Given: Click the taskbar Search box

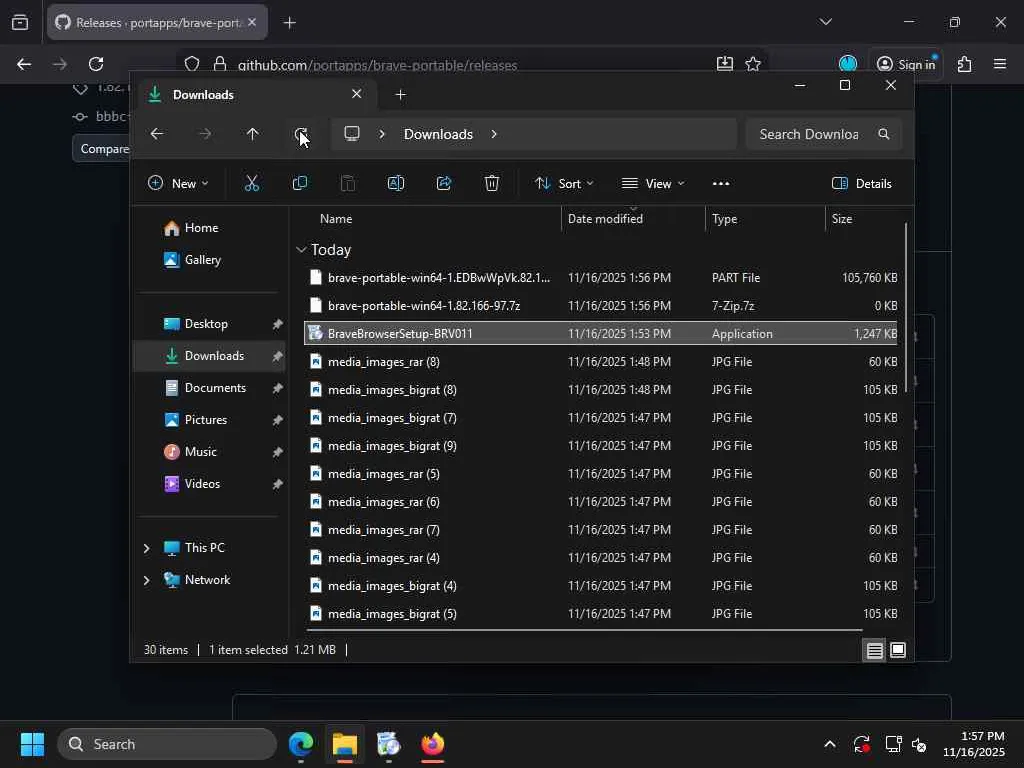Looking at the screenshot, I should (x=168, y=744).
